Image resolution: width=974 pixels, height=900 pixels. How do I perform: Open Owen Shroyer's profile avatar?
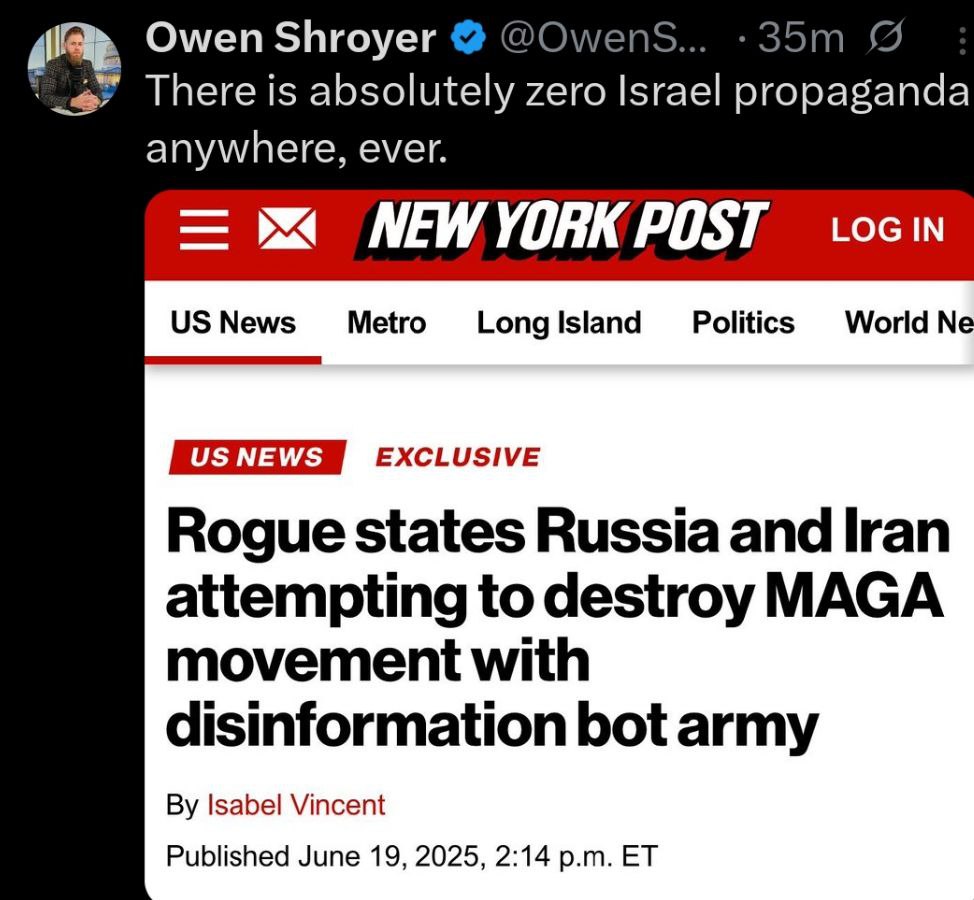point(74,69)
